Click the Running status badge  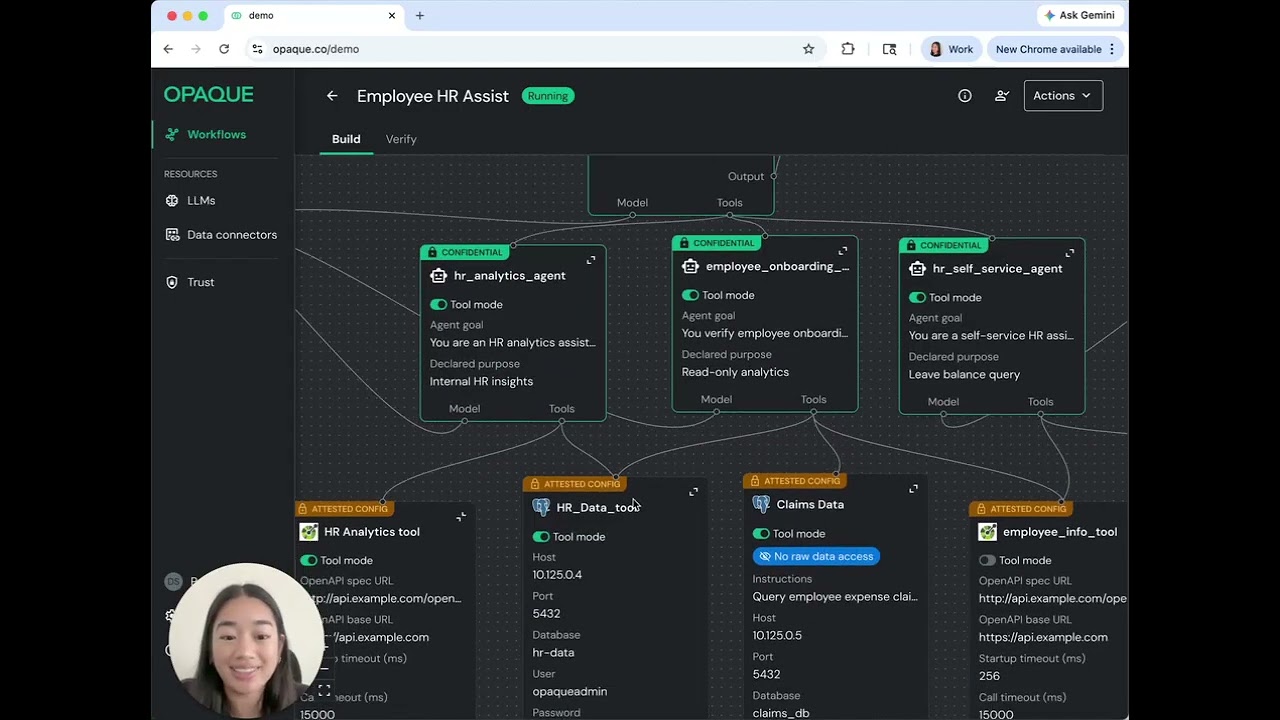(x=548, y=96)
